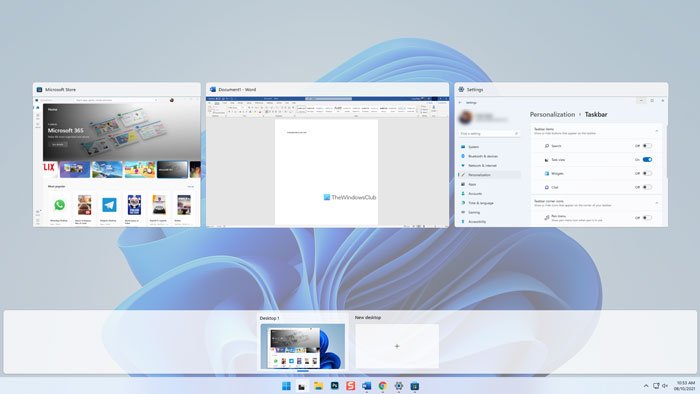Screen dimensions: 700x394
Task: Click the Word icon in the taskbar
Action: click(367, 386)
